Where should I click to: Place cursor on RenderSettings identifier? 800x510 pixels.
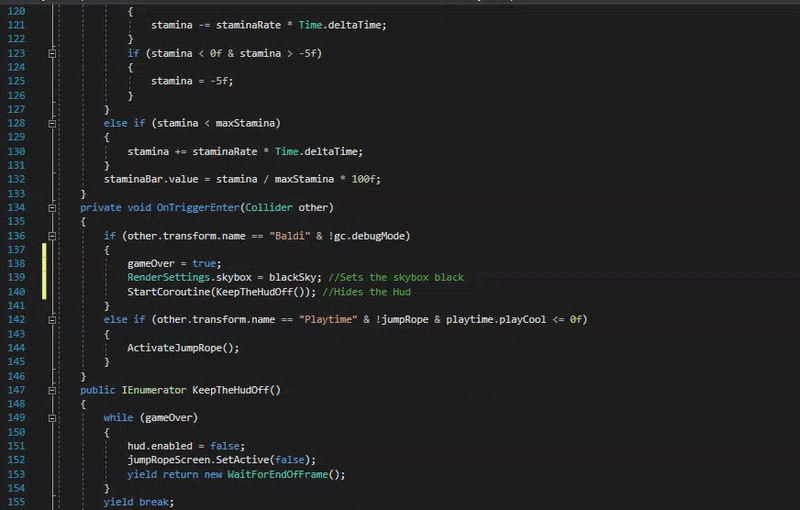168,277
